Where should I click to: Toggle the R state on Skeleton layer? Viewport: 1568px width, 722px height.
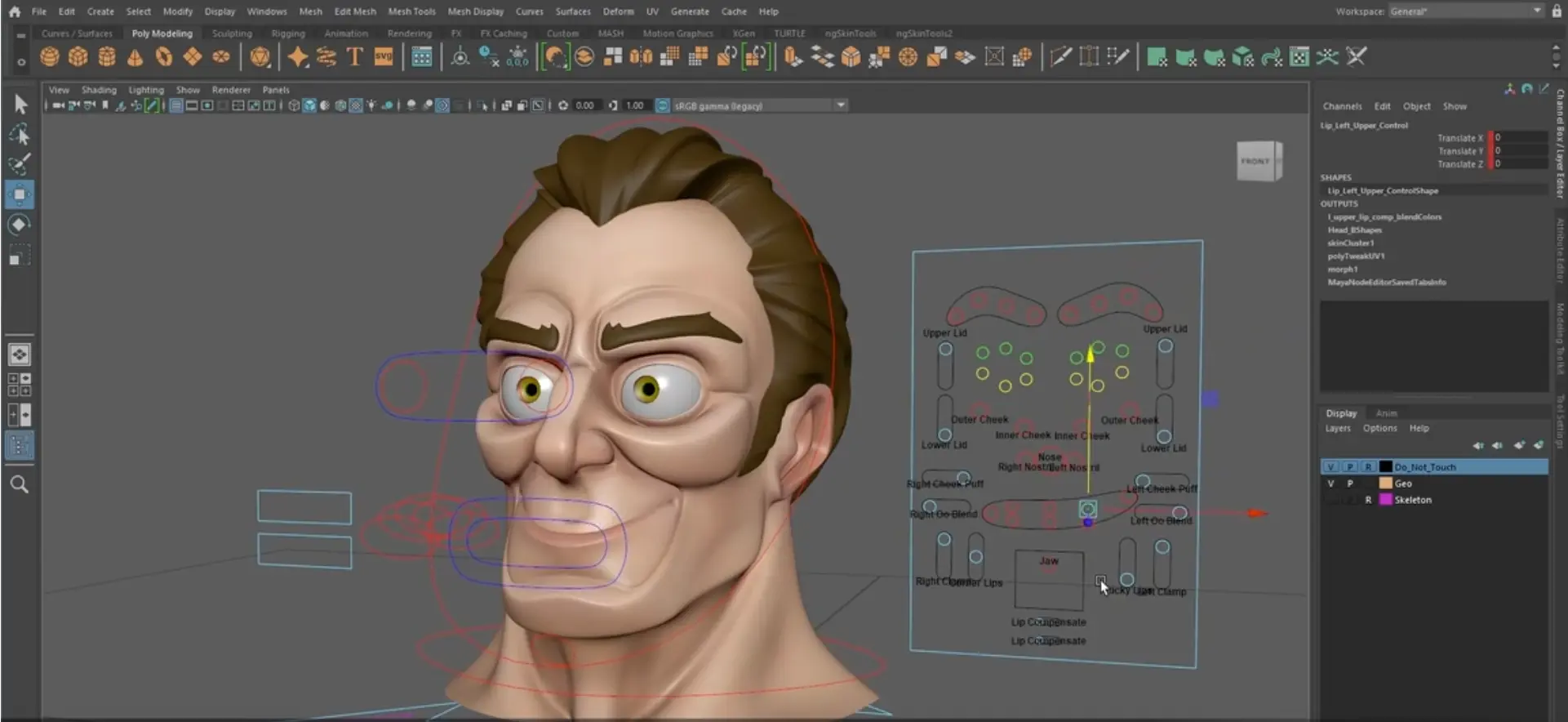(1368, 500)
